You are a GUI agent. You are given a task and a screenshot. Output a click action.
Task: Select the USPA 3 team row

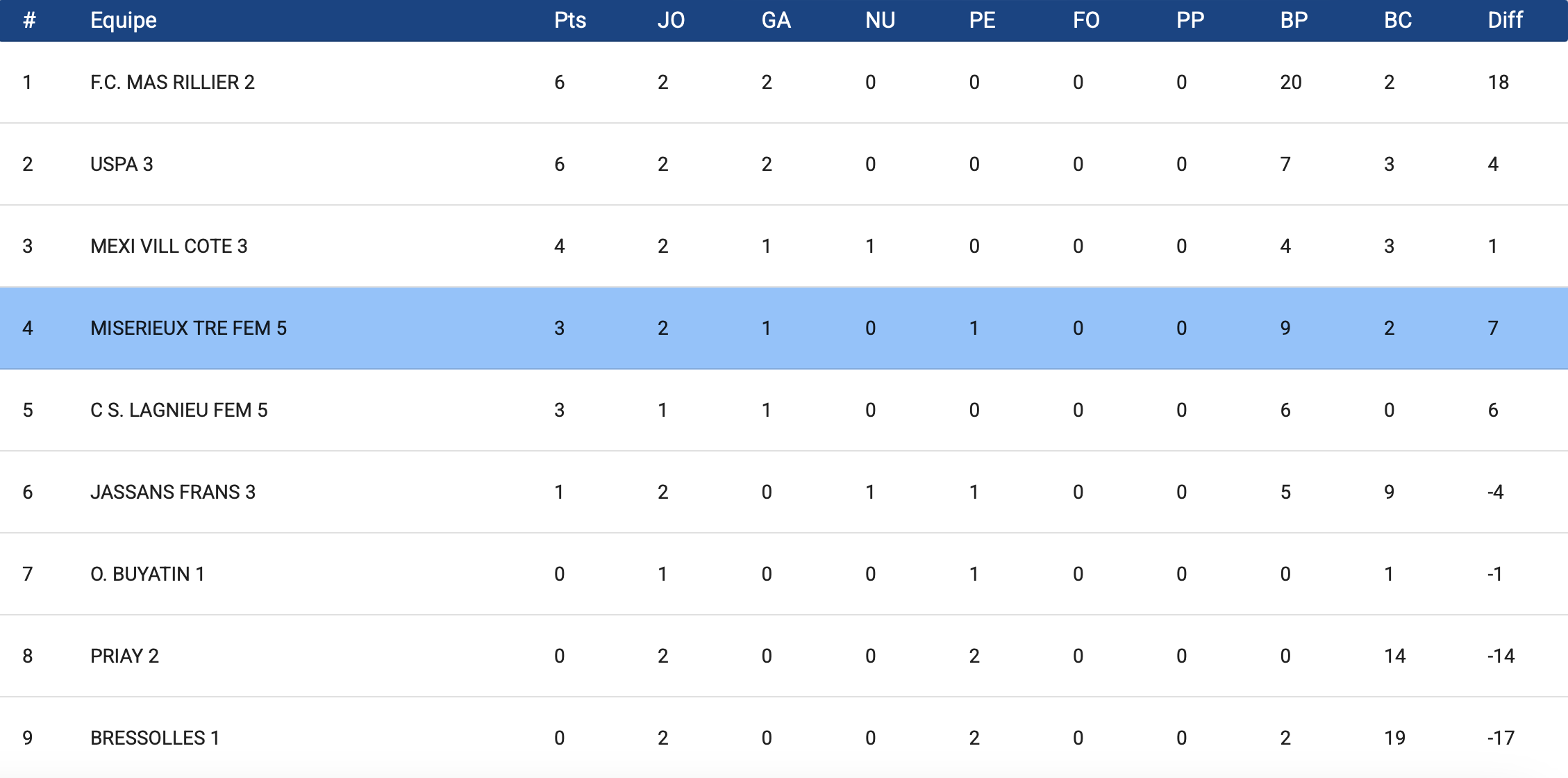tap(122, 165)
